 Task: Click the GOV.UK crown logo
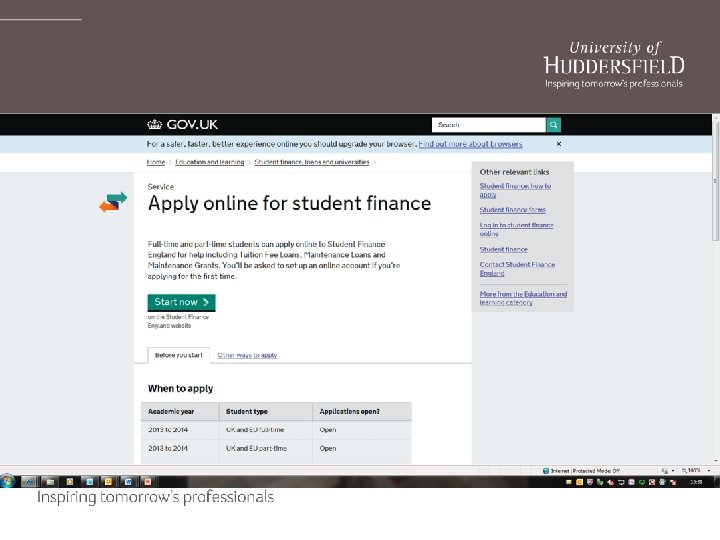coord(155,124)
